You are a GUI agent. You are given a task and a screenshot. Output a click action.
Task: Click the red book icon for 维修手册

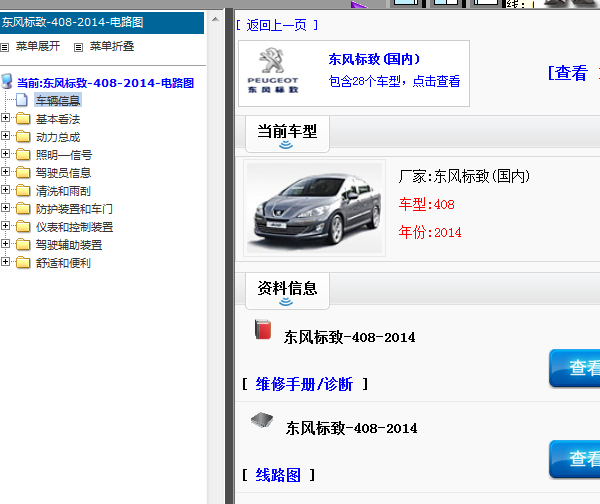tap(263, 329)
